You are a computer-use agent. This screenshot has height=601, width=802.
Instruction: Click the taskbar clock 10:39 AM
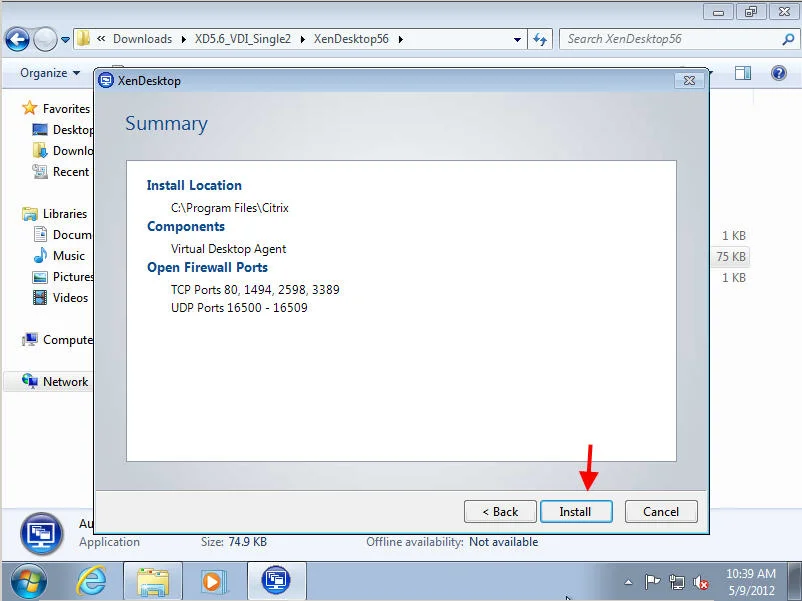click(x=751, y=573)
